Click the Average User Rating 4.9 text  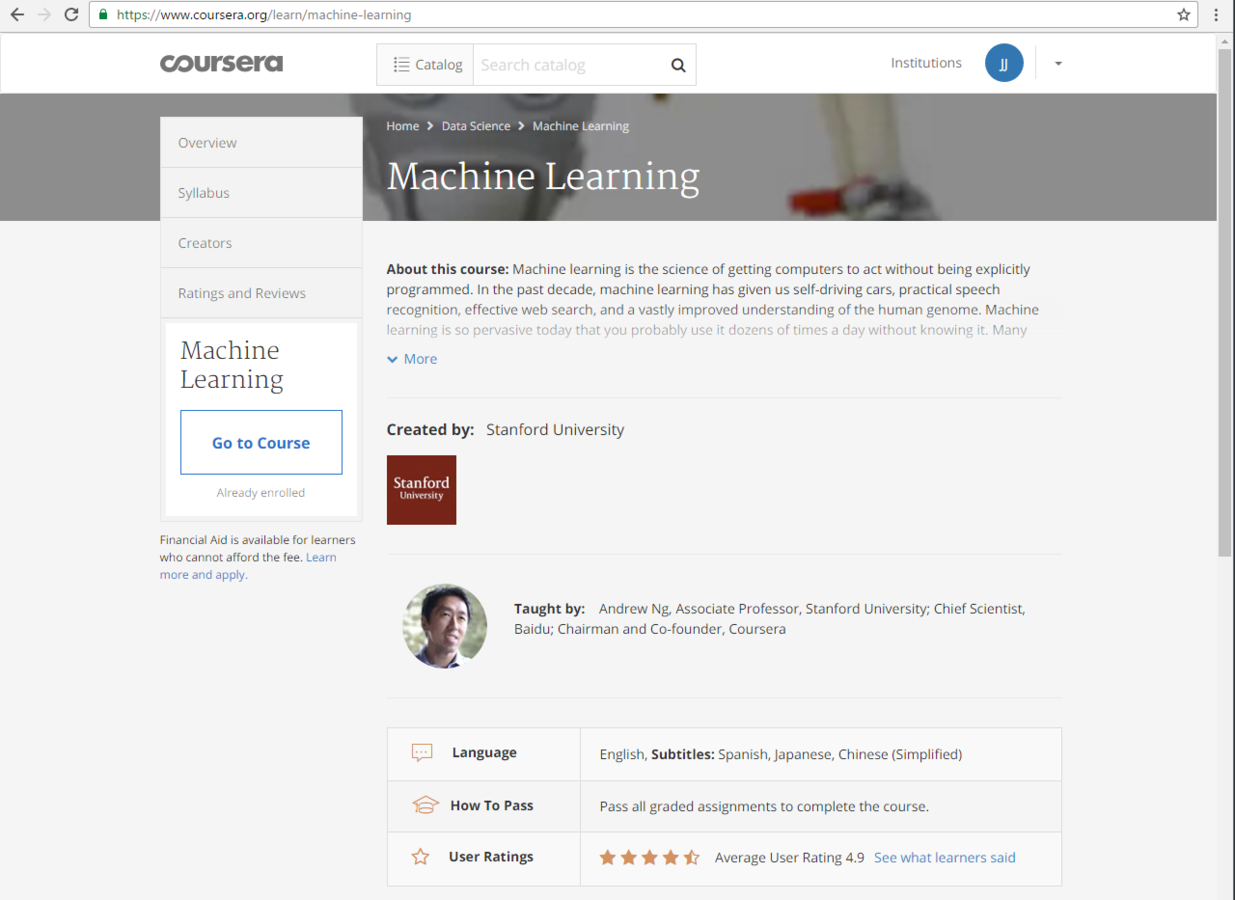click(x=789, y=858)
